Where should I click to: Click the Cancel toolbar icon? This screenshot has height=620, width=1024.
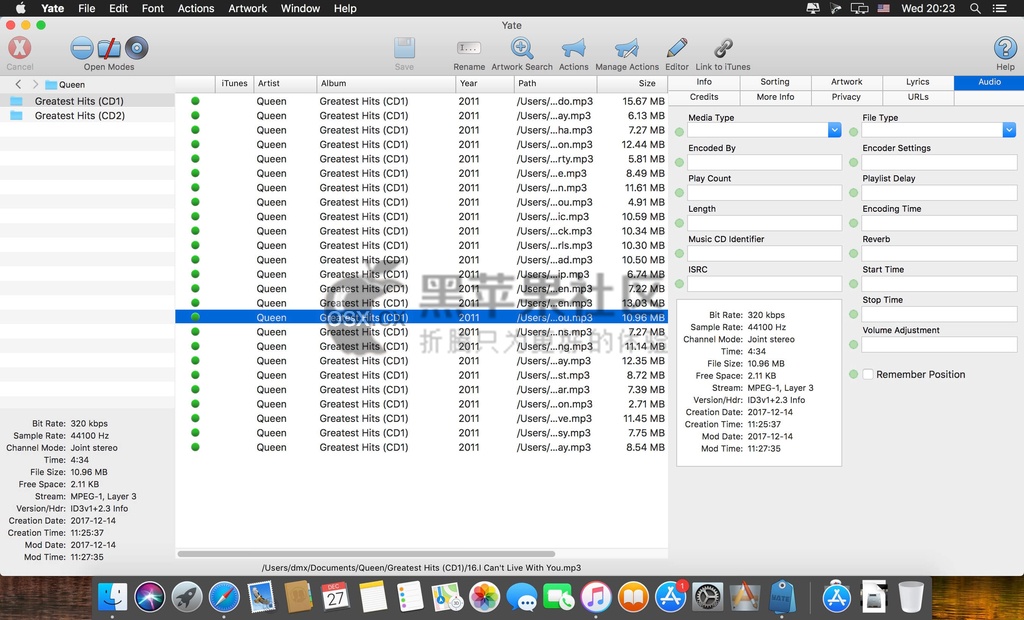20,48
